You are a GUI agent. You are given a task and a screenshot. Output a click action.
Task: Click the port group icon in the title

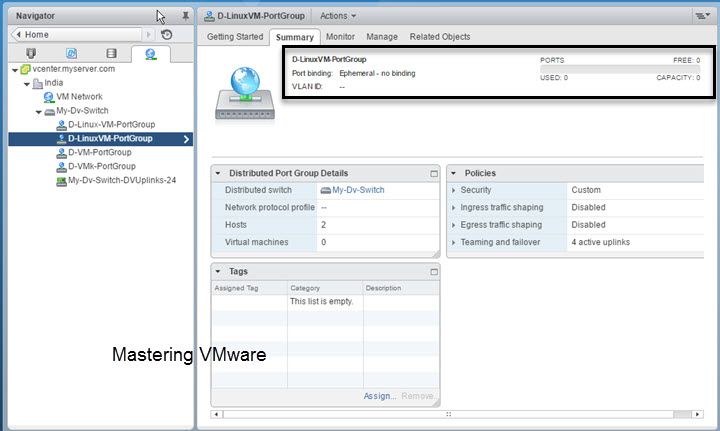tap(209, 16)
